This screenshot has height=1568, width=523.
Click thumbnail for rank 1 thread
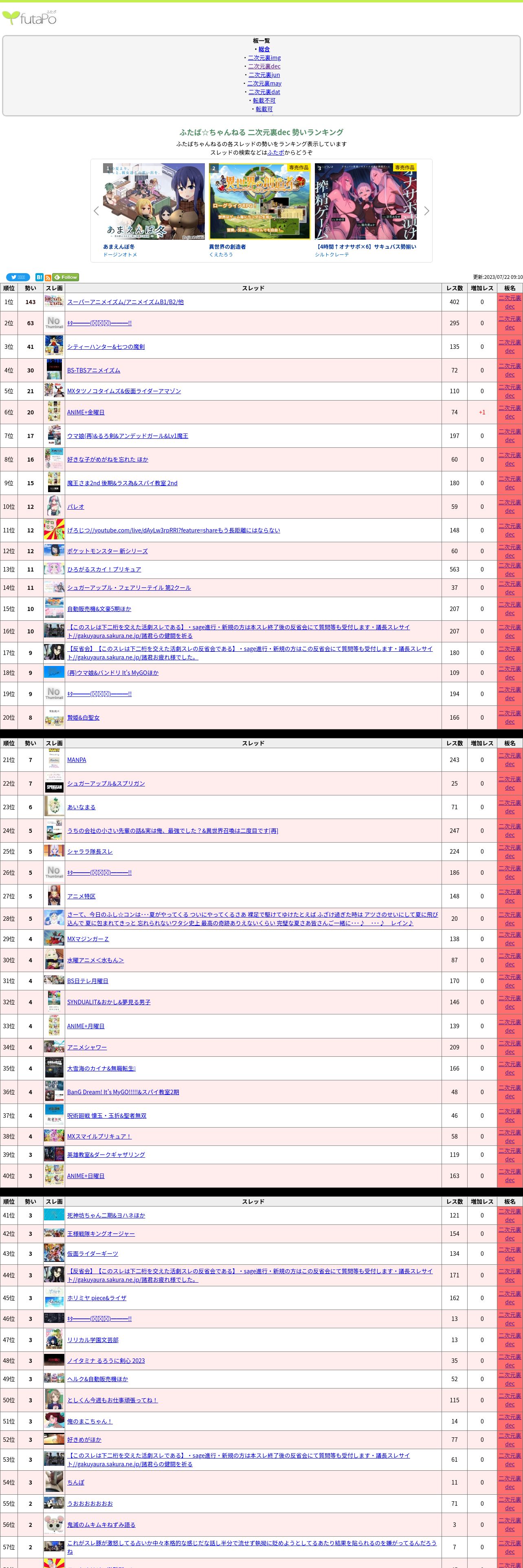[54, 301]
